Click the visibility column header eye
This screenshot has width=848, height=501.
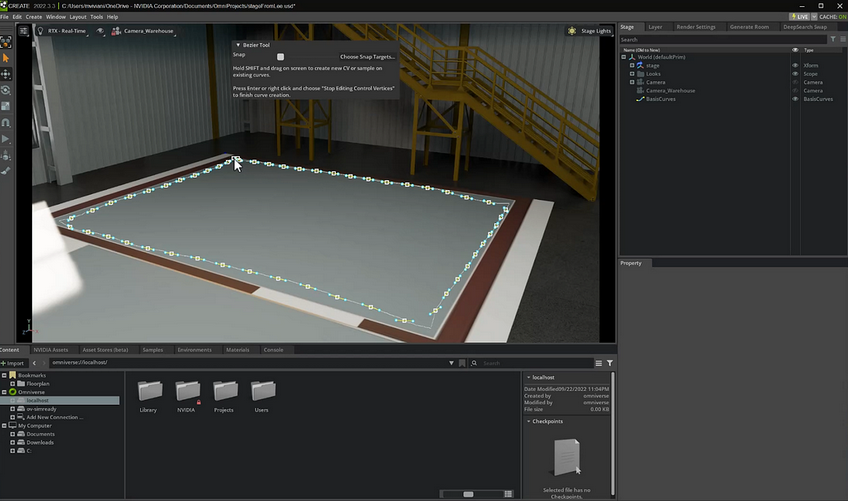pyautogui.click(x=795, y=50)
